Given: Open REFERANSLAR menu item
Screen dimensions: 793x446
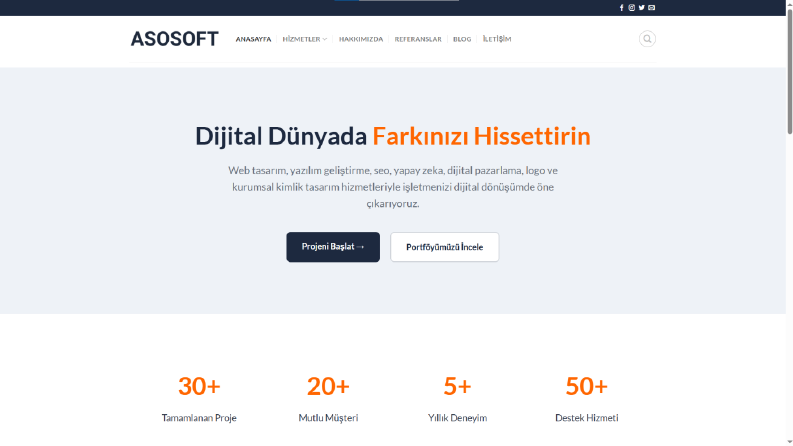Looking at the screenshot, I should point(418,39).
